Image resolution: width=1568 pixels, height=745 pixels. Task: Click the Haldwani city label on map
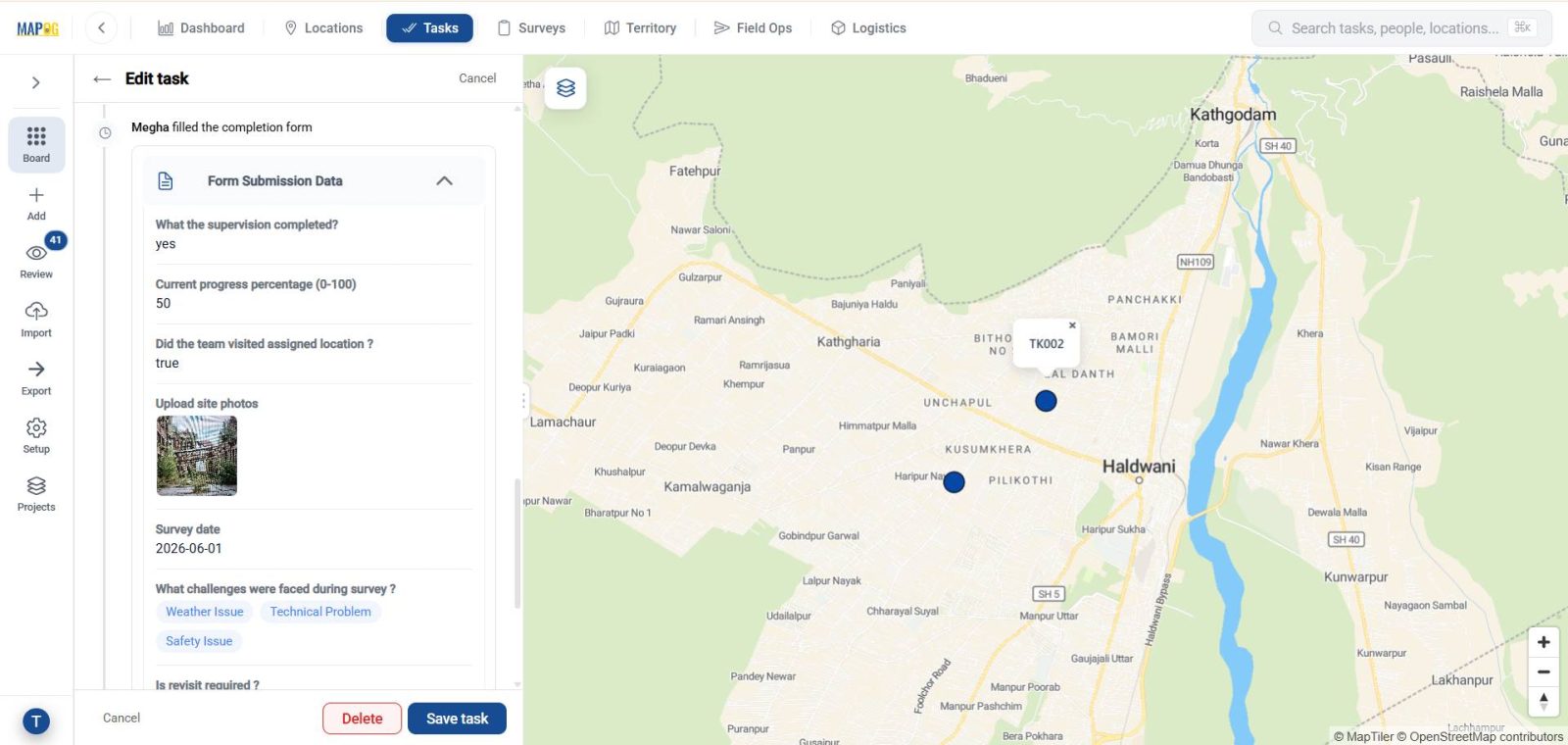click(x=1139, y=467)
